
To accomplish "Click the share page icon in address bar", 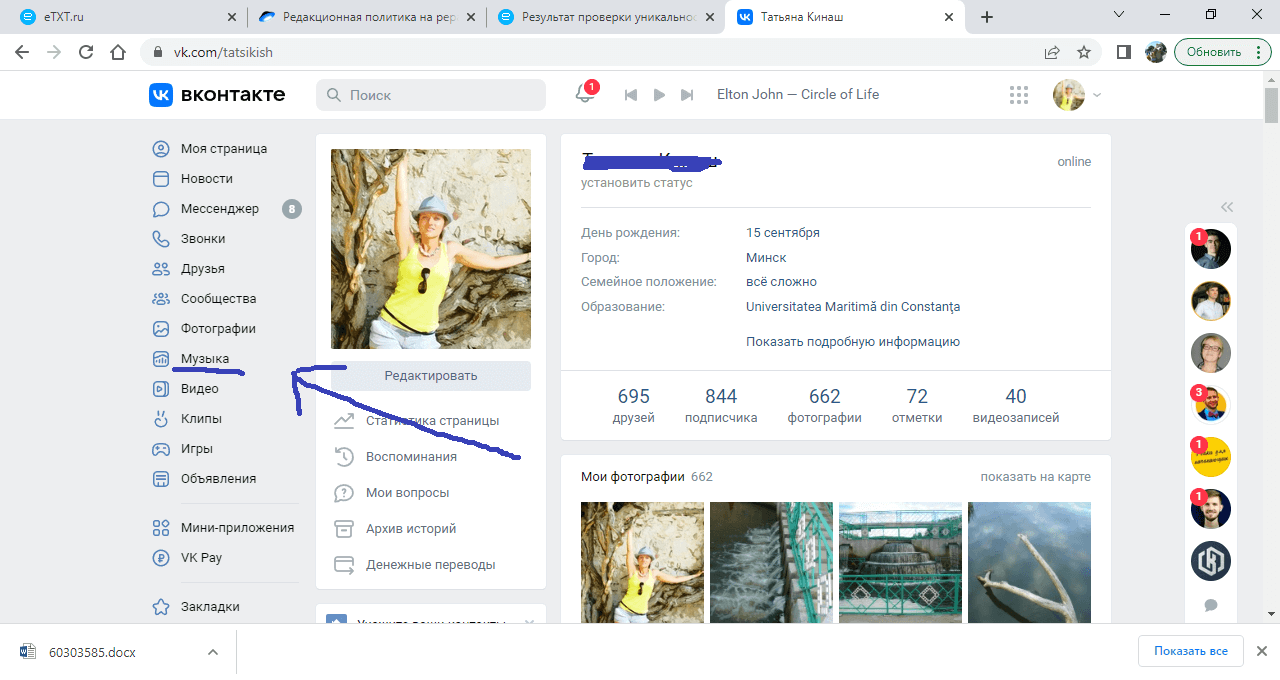I will pos(1052,52).
